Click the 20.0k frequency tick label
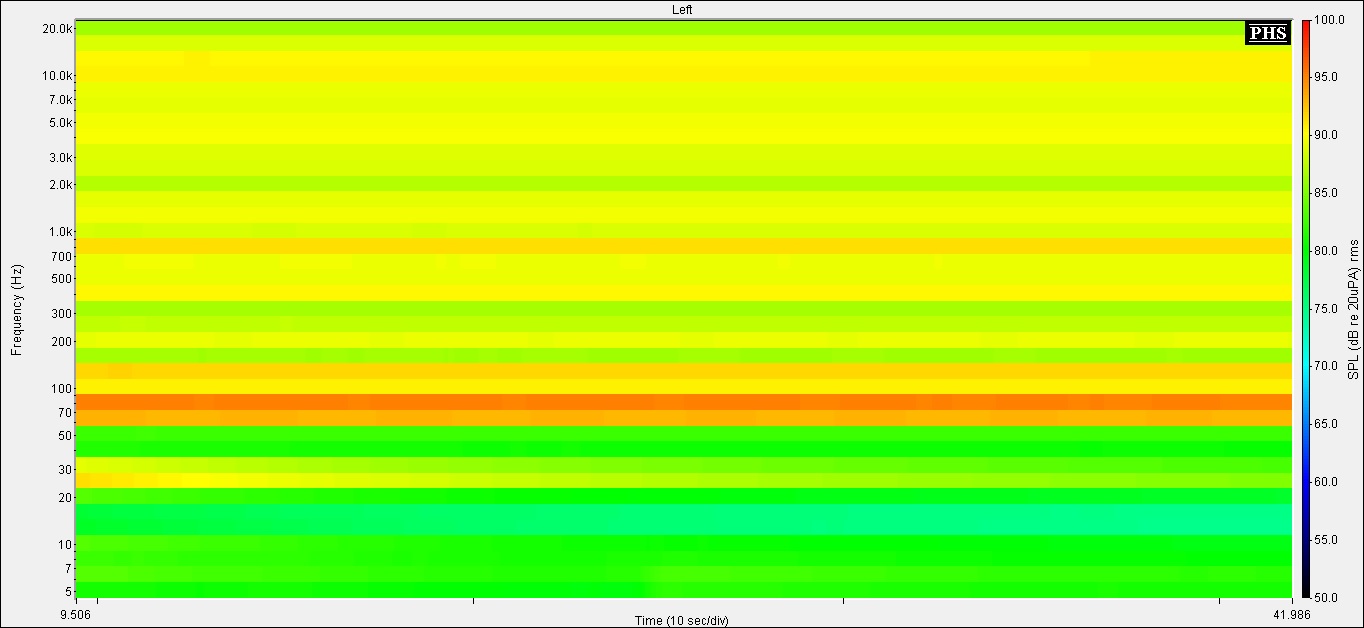The image size is (1364, 628). coord(56,29)
